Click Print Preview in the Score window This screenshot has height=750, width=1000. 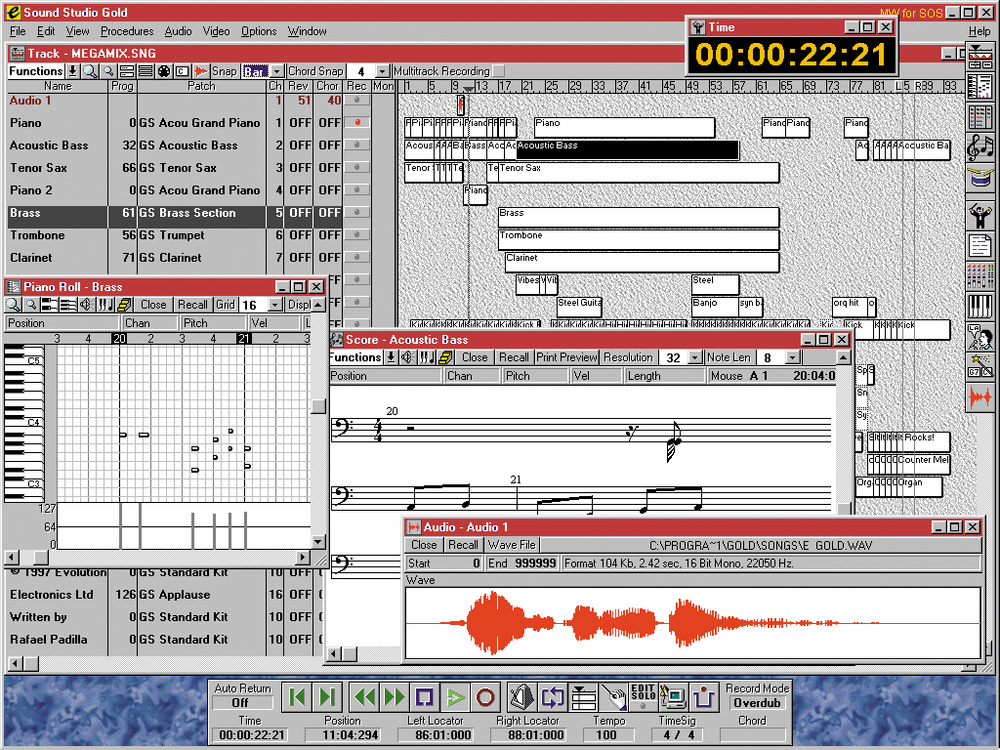566,357
